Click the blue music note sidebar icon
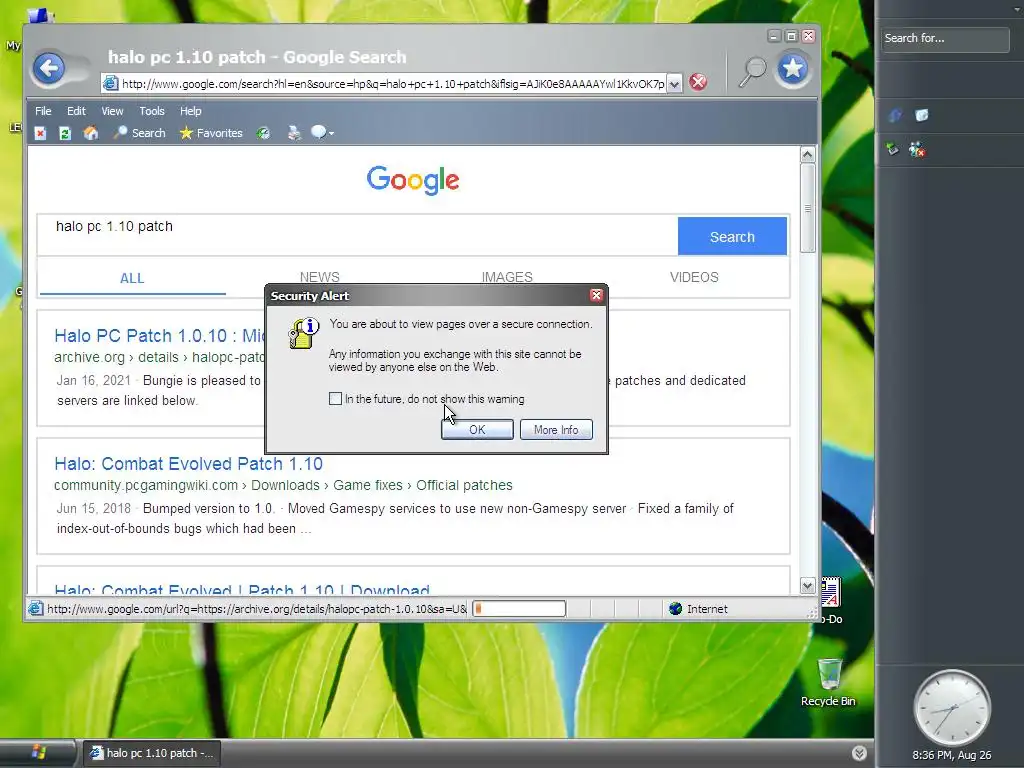Image resolution: width=1024 pixels, height=768 pixels. [x=895, y=116]
